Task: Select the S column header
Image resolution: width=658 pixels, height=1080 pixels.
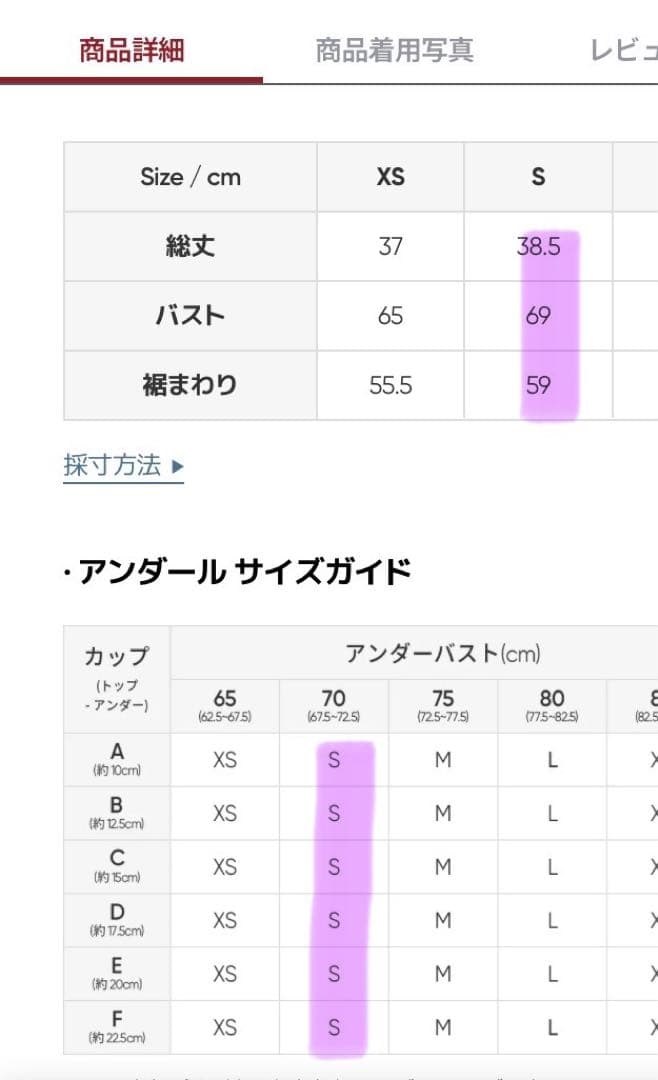Action: (x=538, y=177)
